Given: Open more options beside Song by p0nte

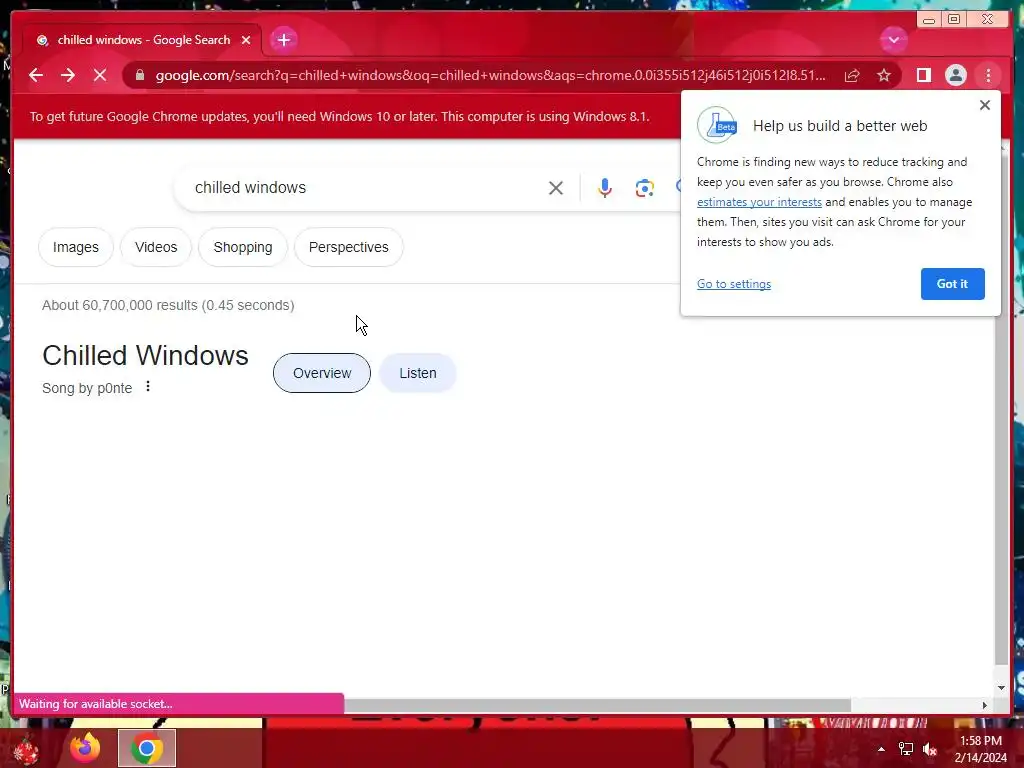Looking at the screenshot, I should point(148,387).
